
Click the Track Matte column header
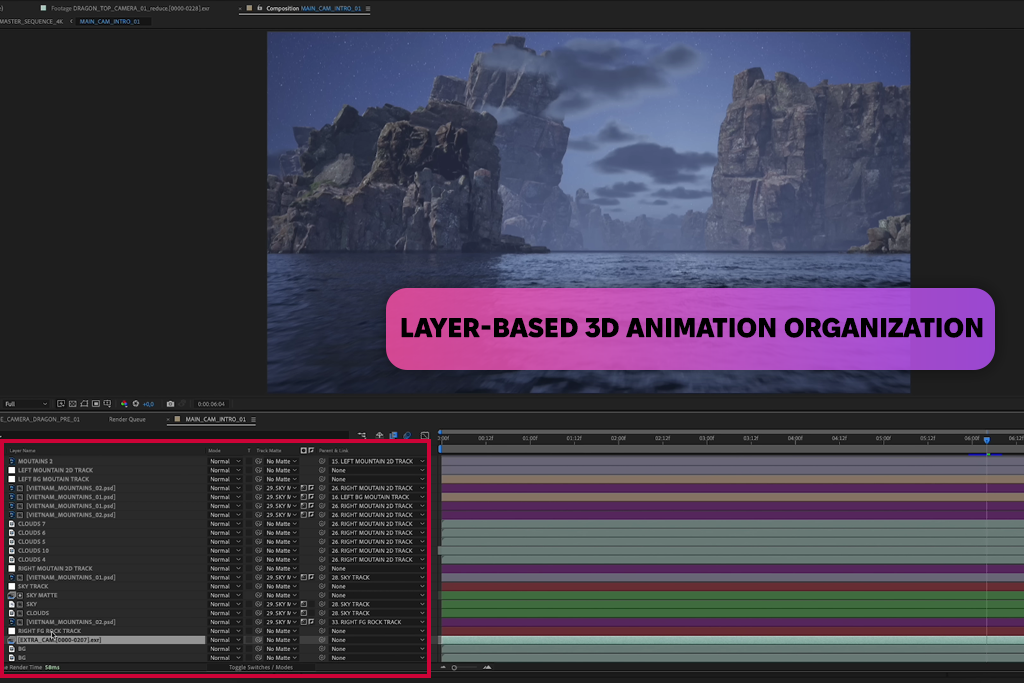269,451
